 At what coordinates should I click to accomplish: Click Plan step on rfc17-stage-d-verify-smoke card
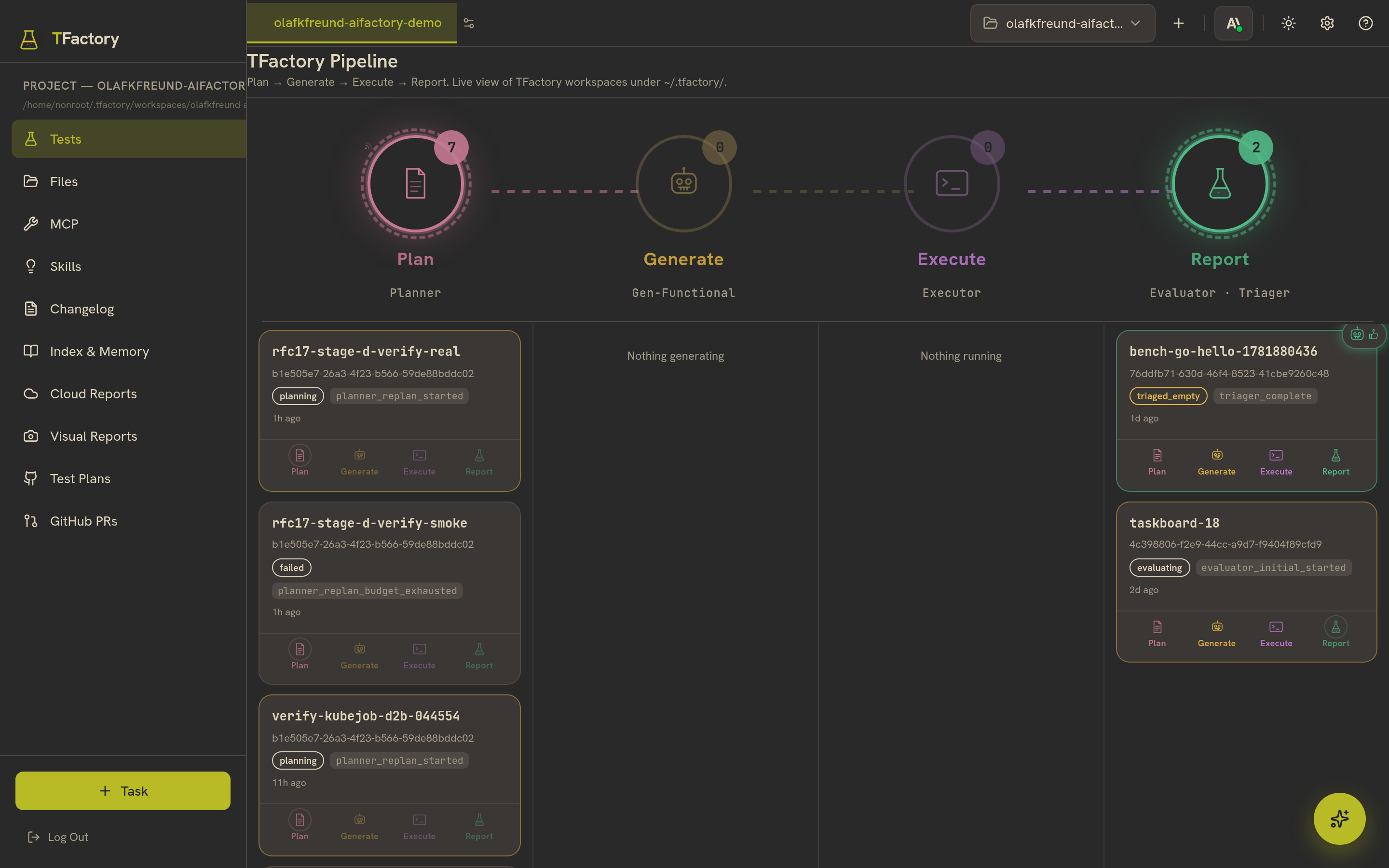[300, 654]
